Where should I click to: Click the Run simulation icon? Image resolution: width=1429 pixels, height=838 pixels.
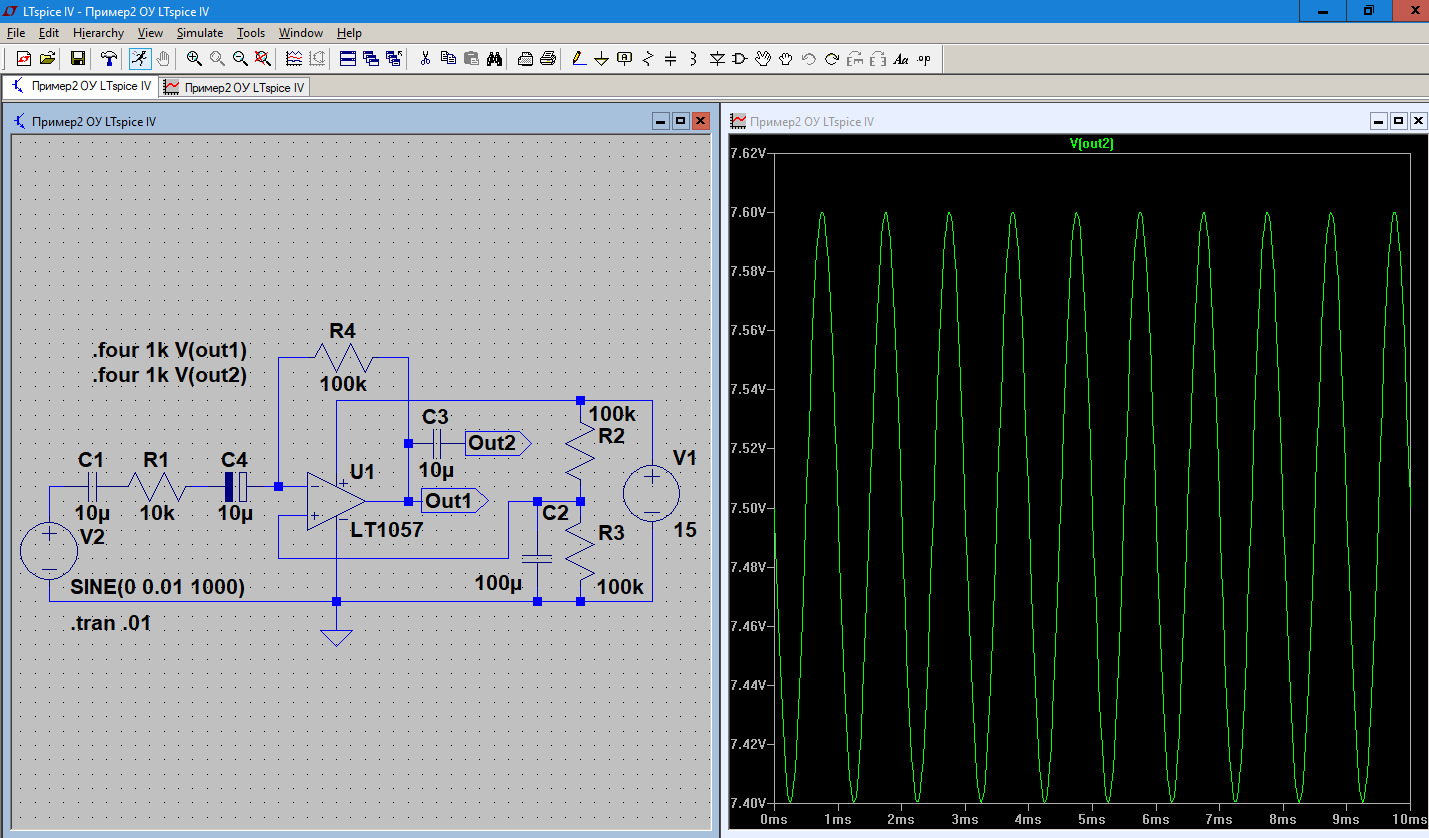point(139,59)
